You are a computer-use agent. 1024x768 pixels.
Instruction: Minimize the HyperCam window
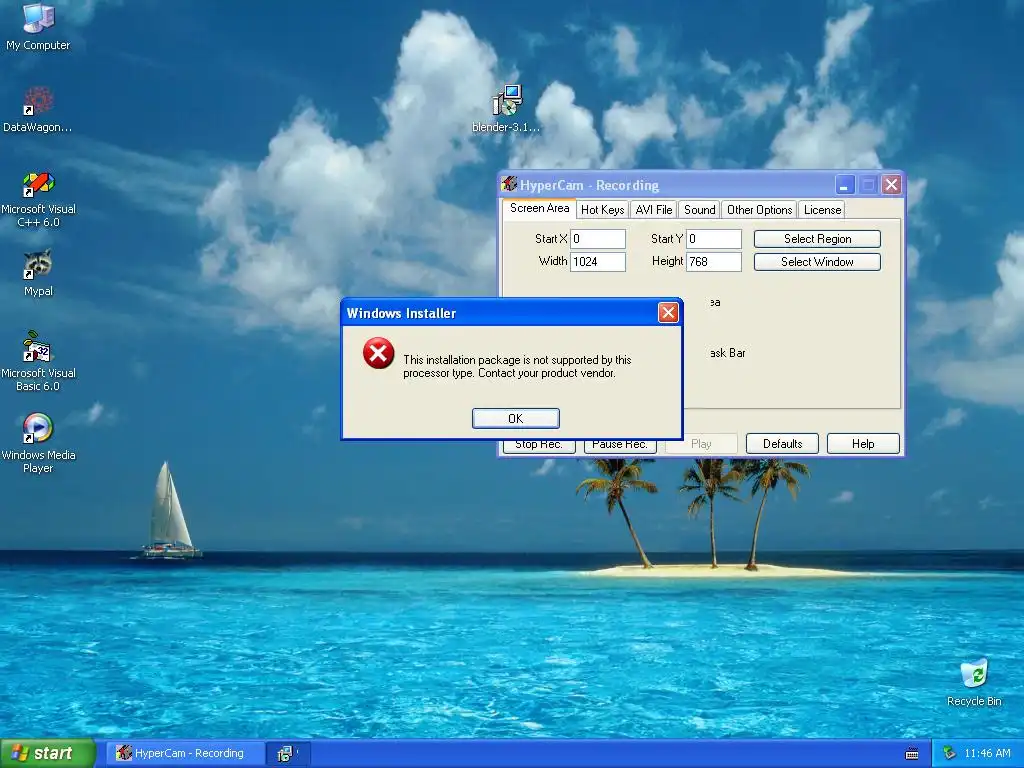click(844, 185)
